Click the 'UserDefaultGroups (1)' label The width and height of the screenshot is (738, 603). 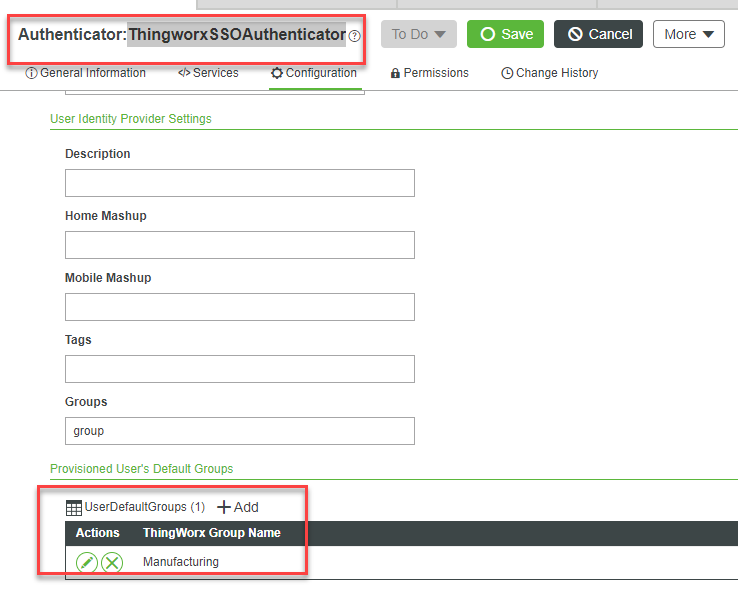coord(144,507)
